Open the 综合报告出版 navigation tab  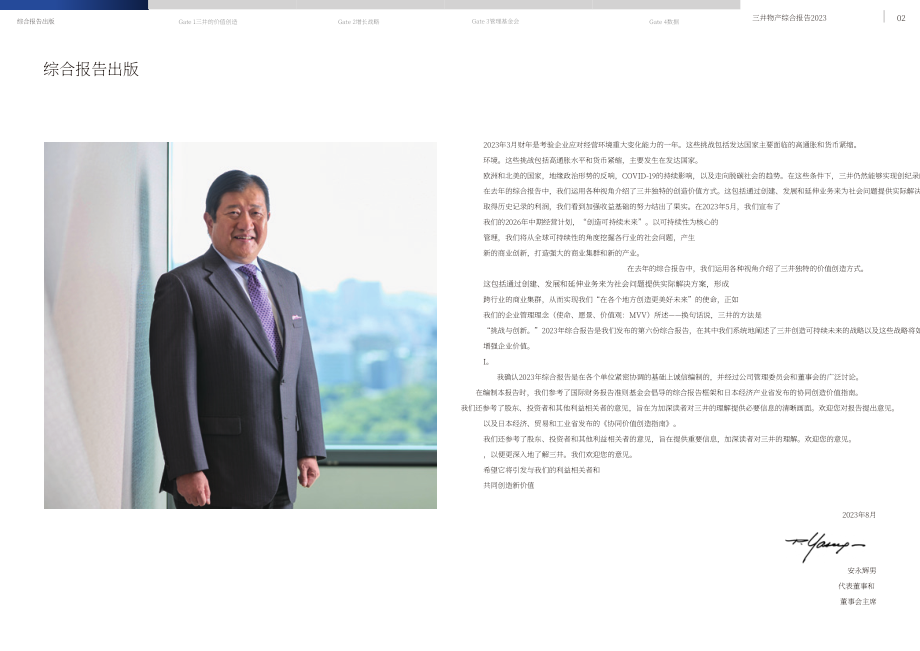(x=36, y=21)
